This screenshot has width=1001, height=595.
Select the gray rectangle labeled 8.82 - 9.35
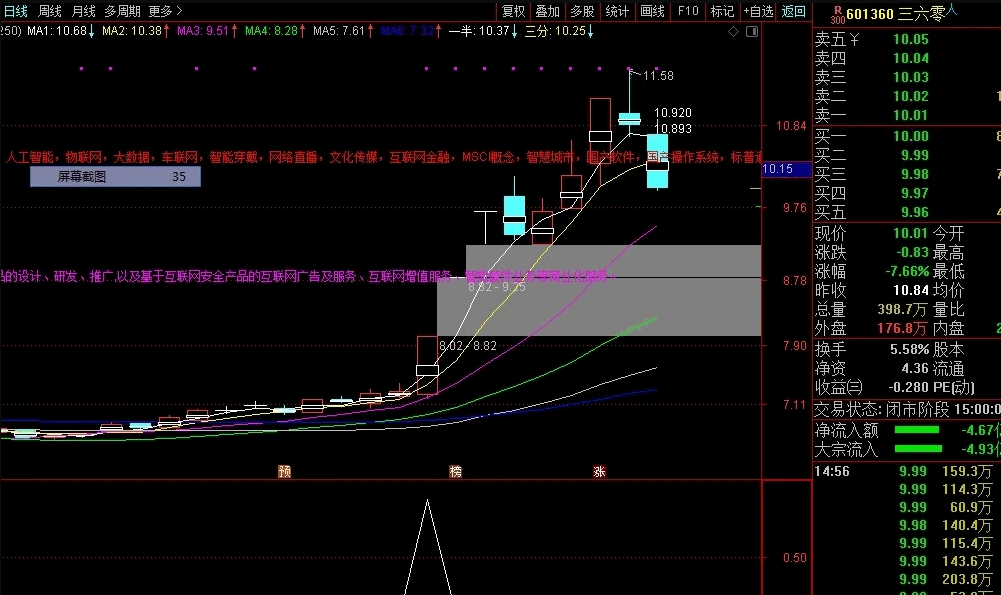[x=613, y=261]
